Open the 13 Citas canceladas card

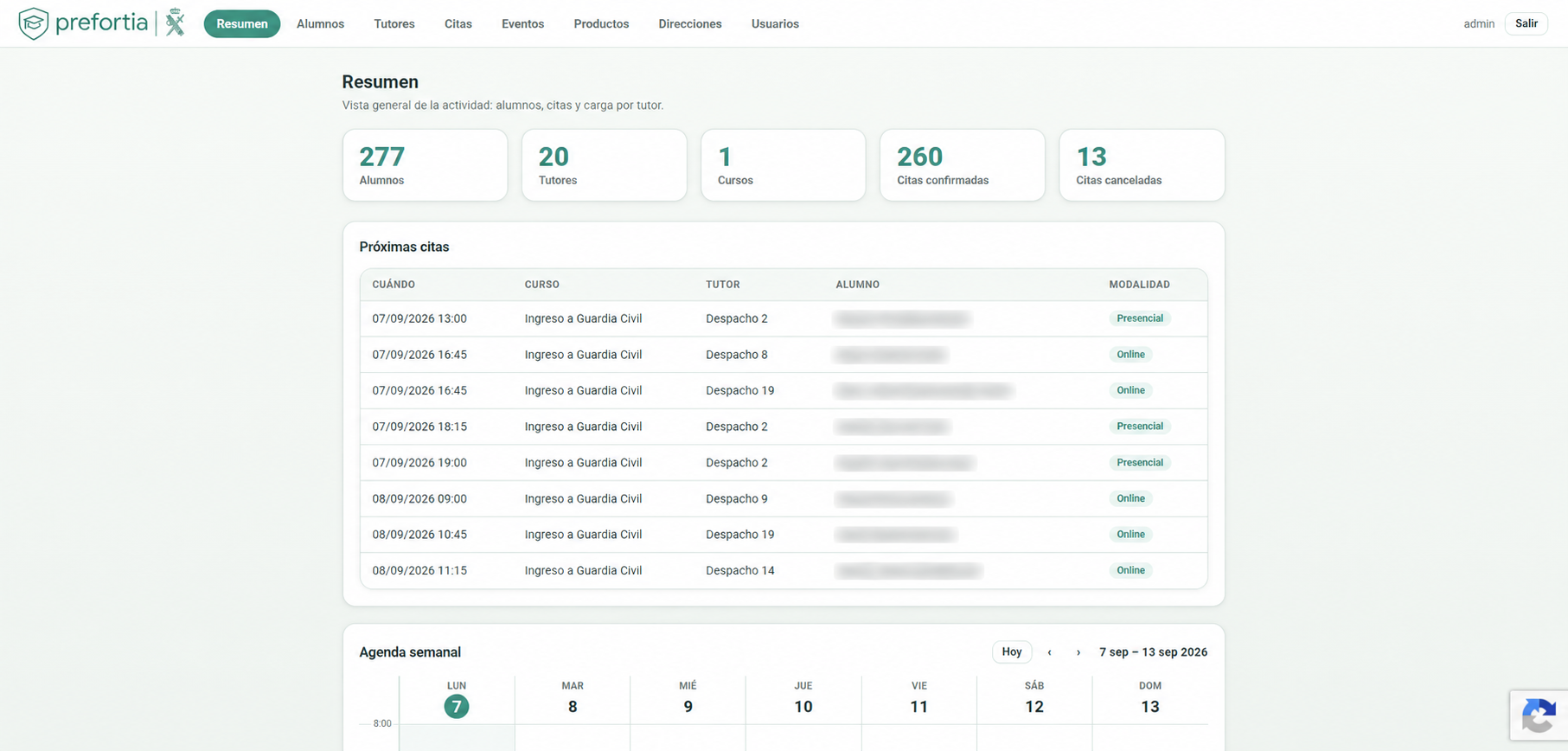click(1142, 165)
